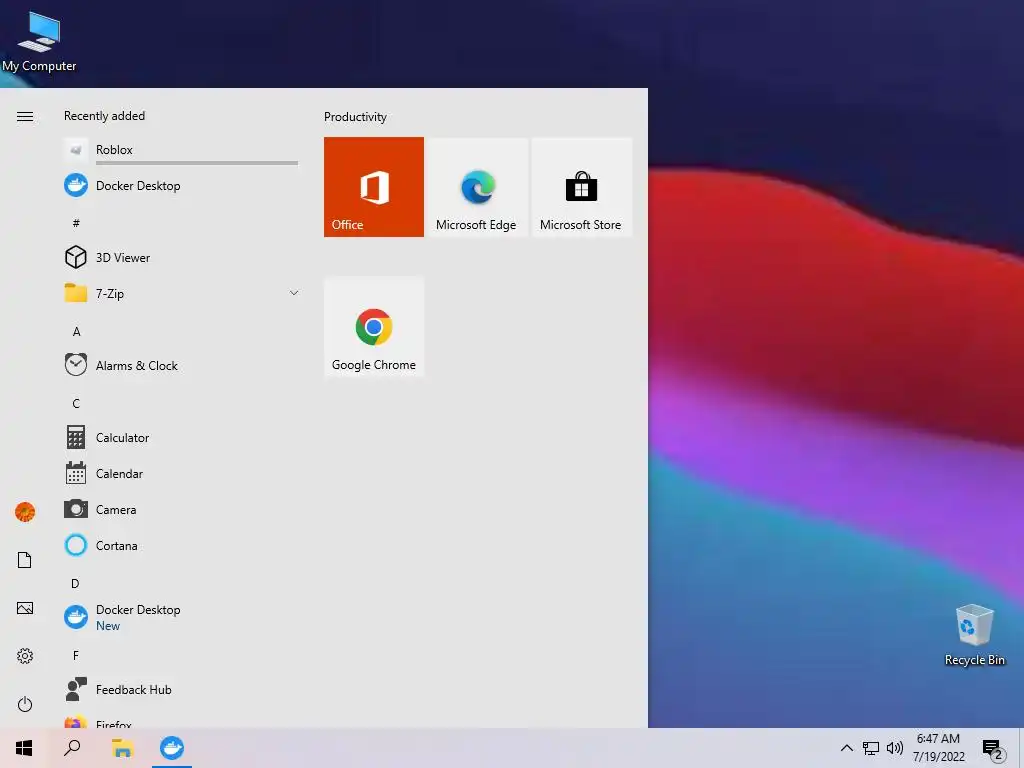Select My Computer desktop icon

[x=39, y=42]
